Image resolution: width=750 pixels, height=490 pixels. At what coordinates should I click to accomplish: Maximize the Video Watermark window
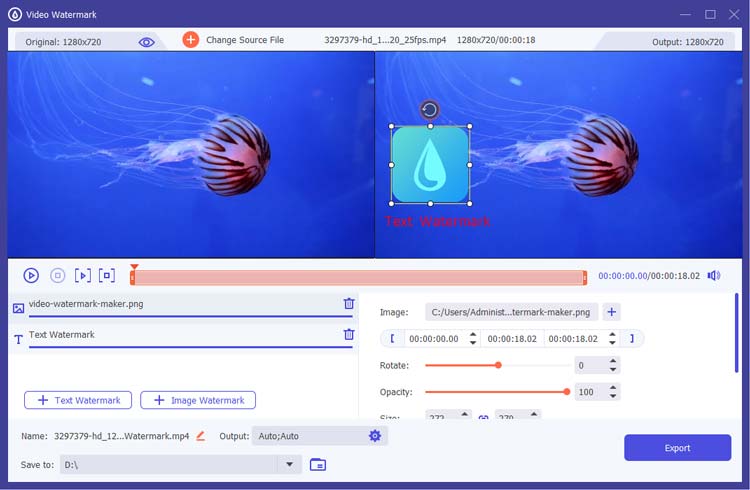click(710, 14)
